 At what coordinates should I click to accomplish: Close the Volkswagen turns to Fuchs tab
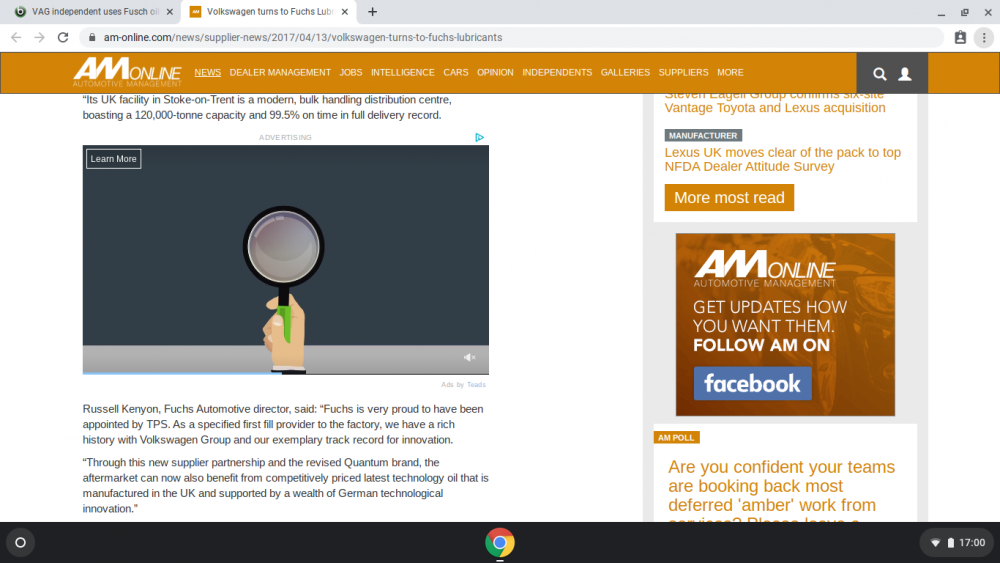[344, 11]
